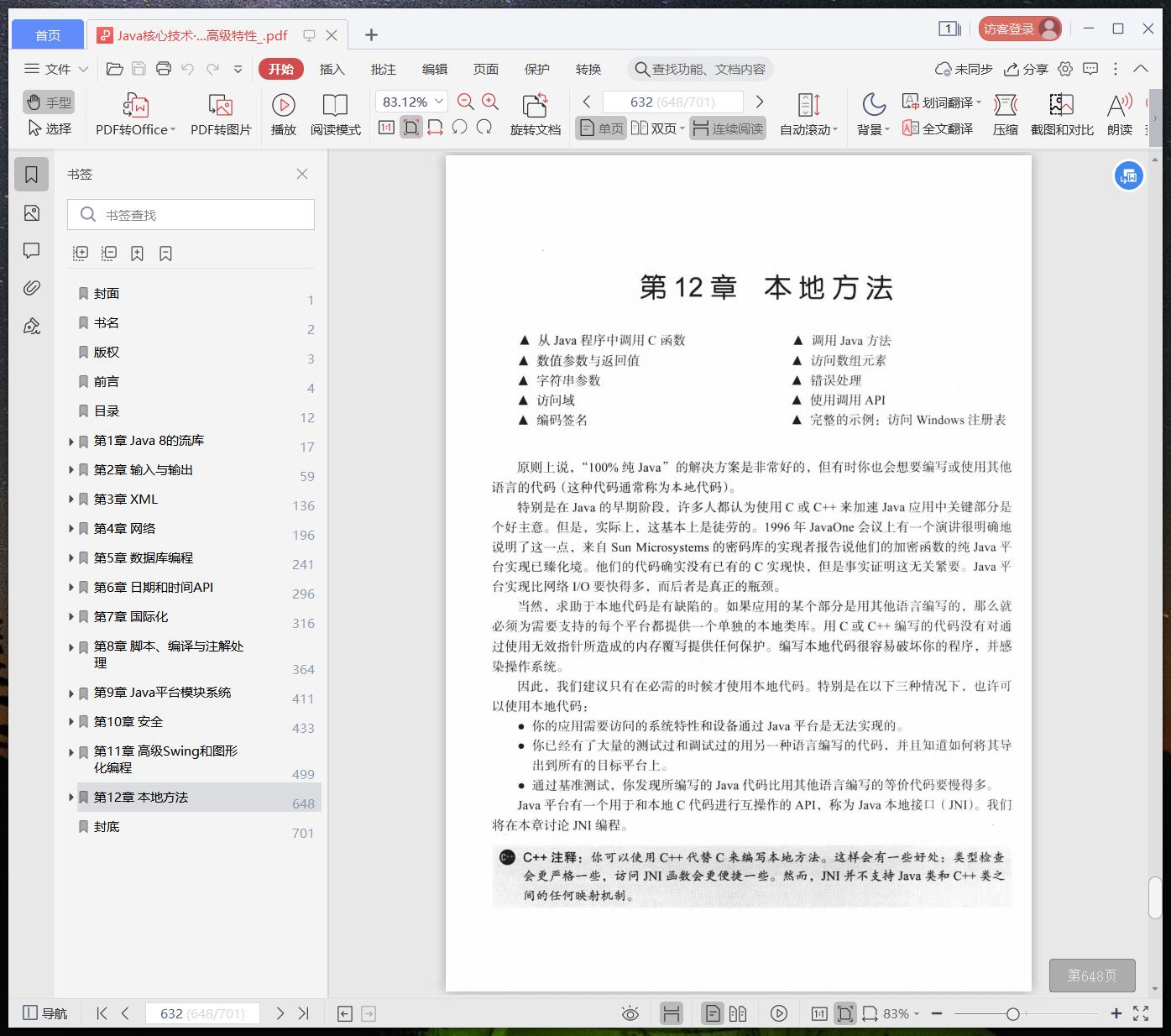
Task: Click the 未同步 sync status button
Action: [965, 69]
